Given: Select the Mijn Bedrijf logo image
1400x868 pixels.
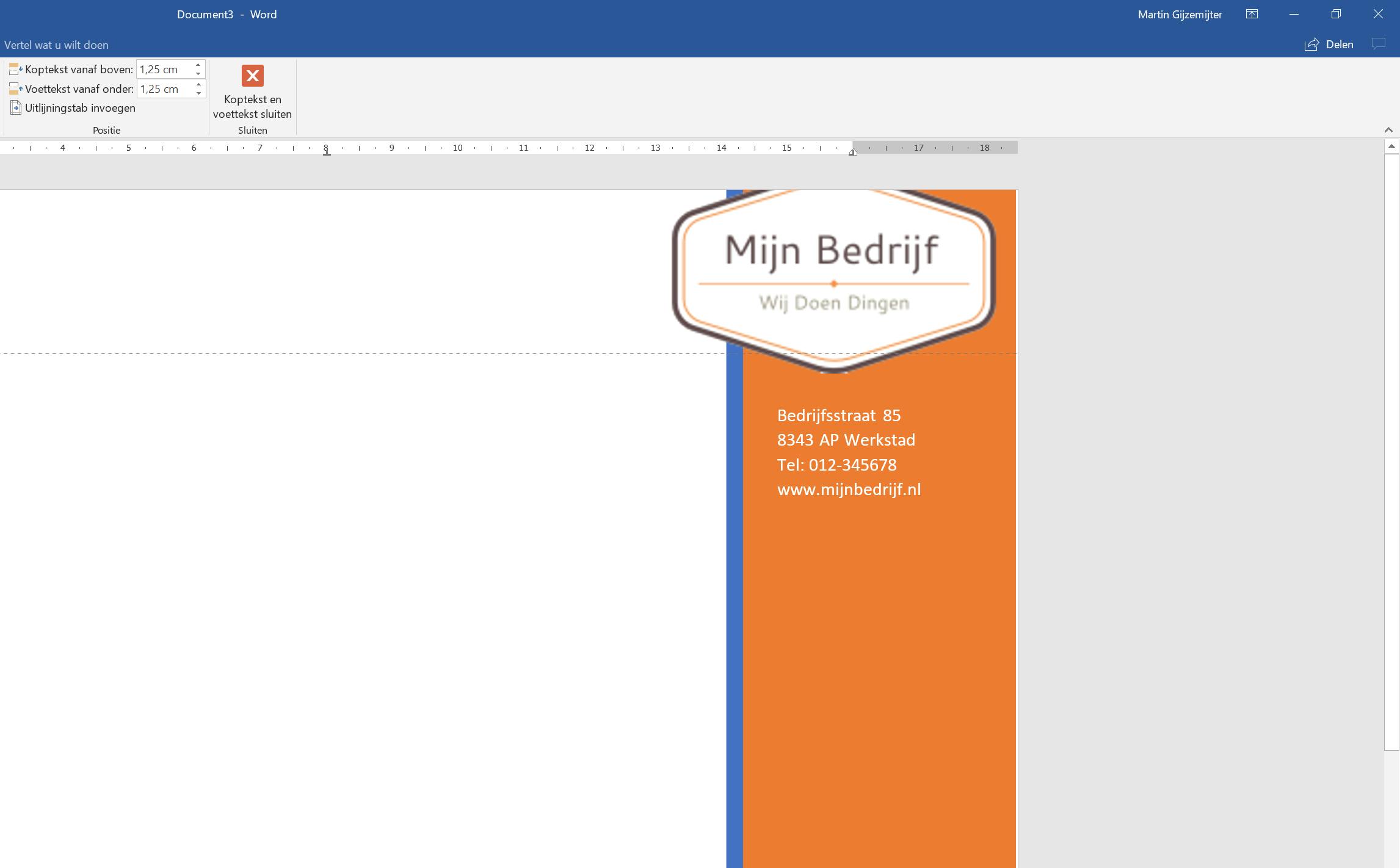Looking at the screenshot, I should 833,278.
